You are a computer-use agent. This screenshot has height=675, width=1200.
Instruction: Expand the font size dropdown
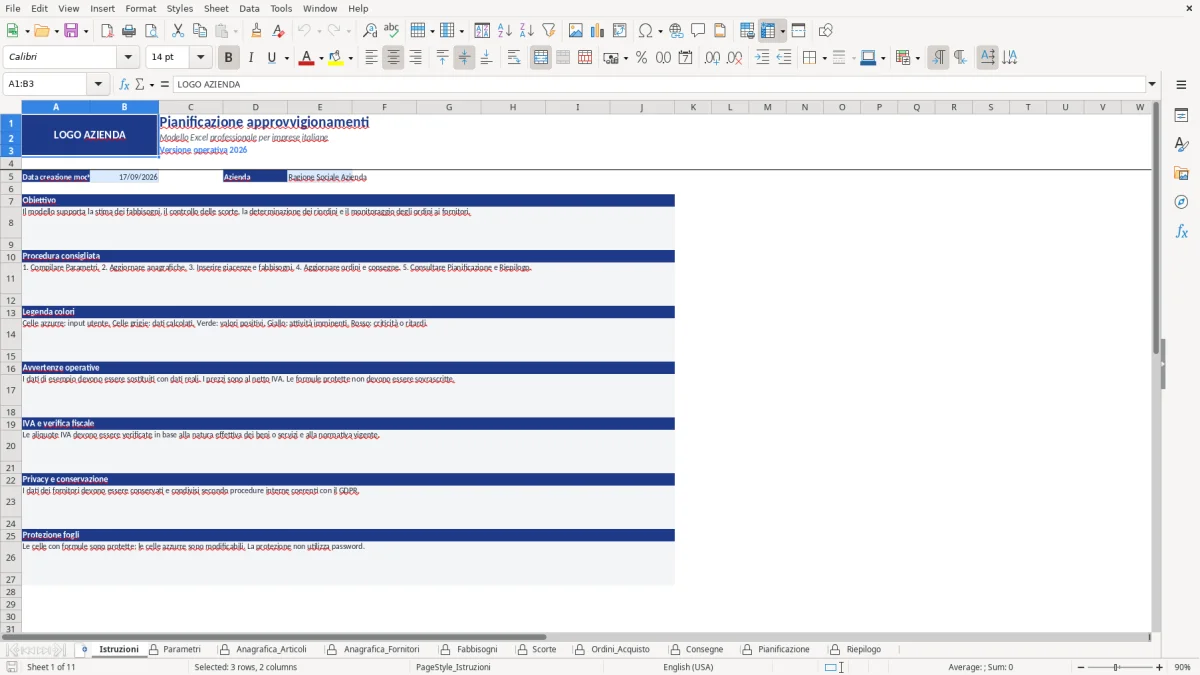[x=201, y=58]
